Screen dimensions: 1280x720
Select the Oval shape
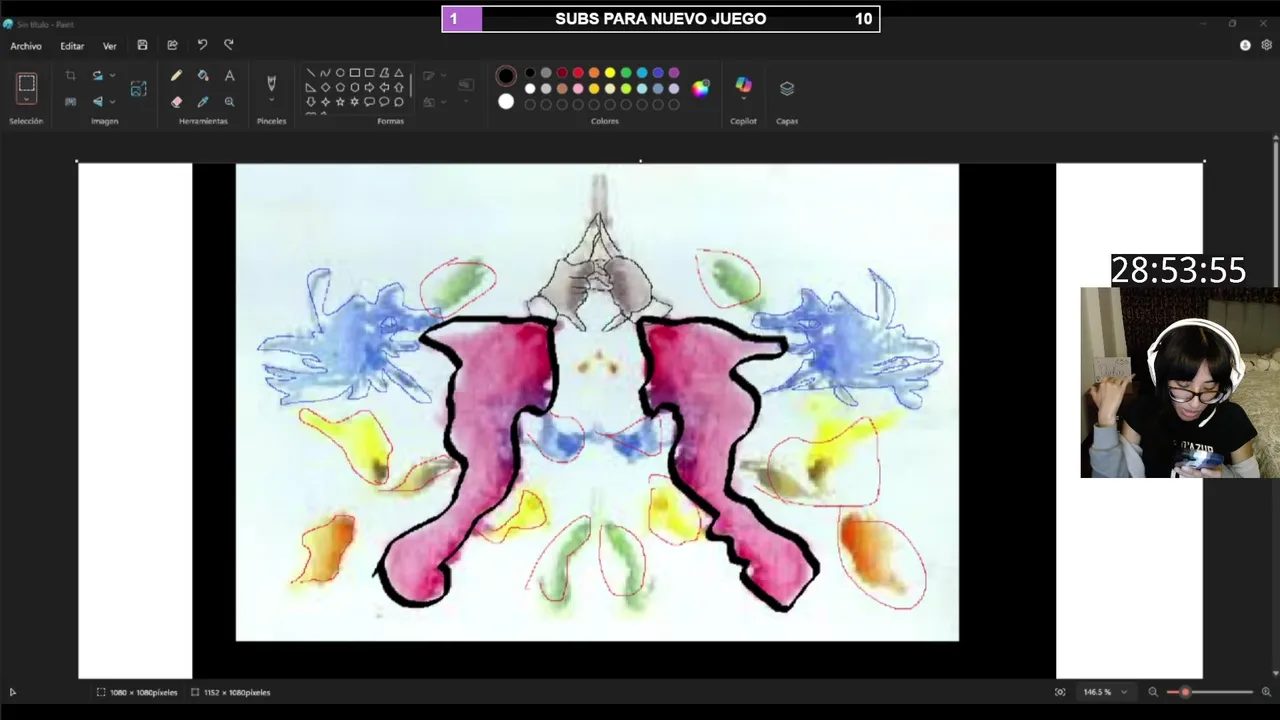point(340,73)
